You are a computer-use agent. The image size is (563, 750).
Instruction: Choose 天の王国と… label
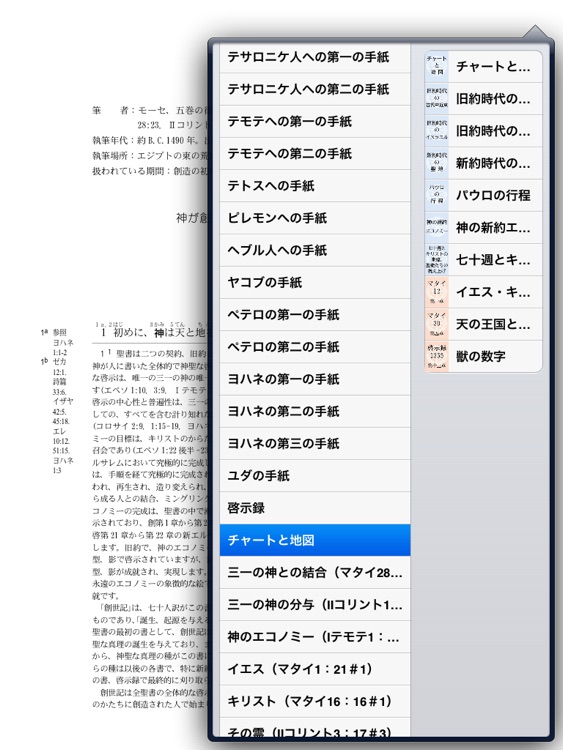(x=493, y=324)
